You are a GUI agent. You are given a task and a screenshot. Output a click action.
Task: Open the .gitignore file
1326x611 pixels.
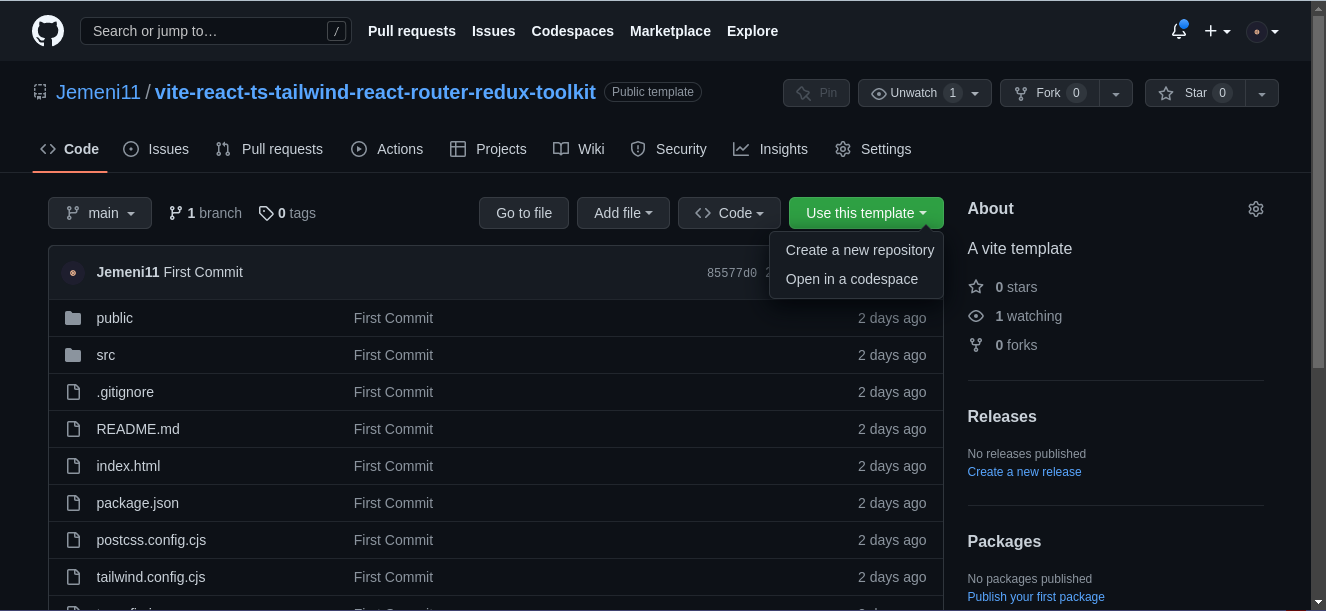click(x=125, y=392)
